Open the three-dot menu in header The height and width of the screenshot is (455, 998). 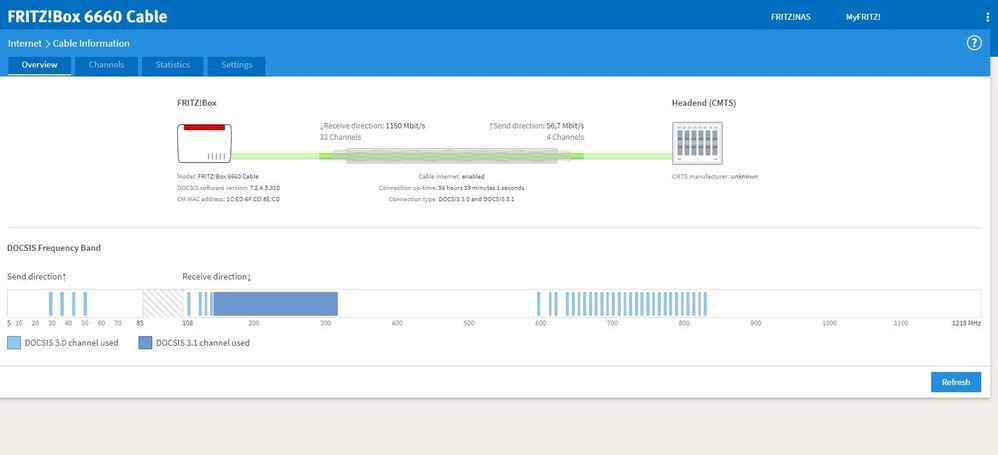click(987, 17)
